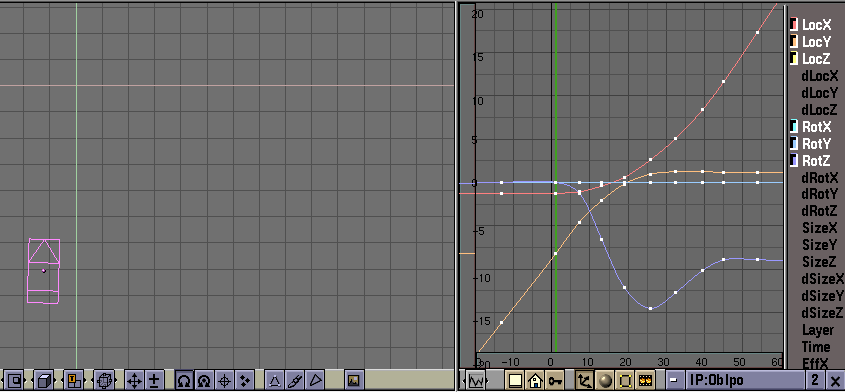Image resolution: width=845 pixels, height=392 pixels.
Task: Select the object IPO axes icon
Action: pyautogui.click(x=584, y=381)
